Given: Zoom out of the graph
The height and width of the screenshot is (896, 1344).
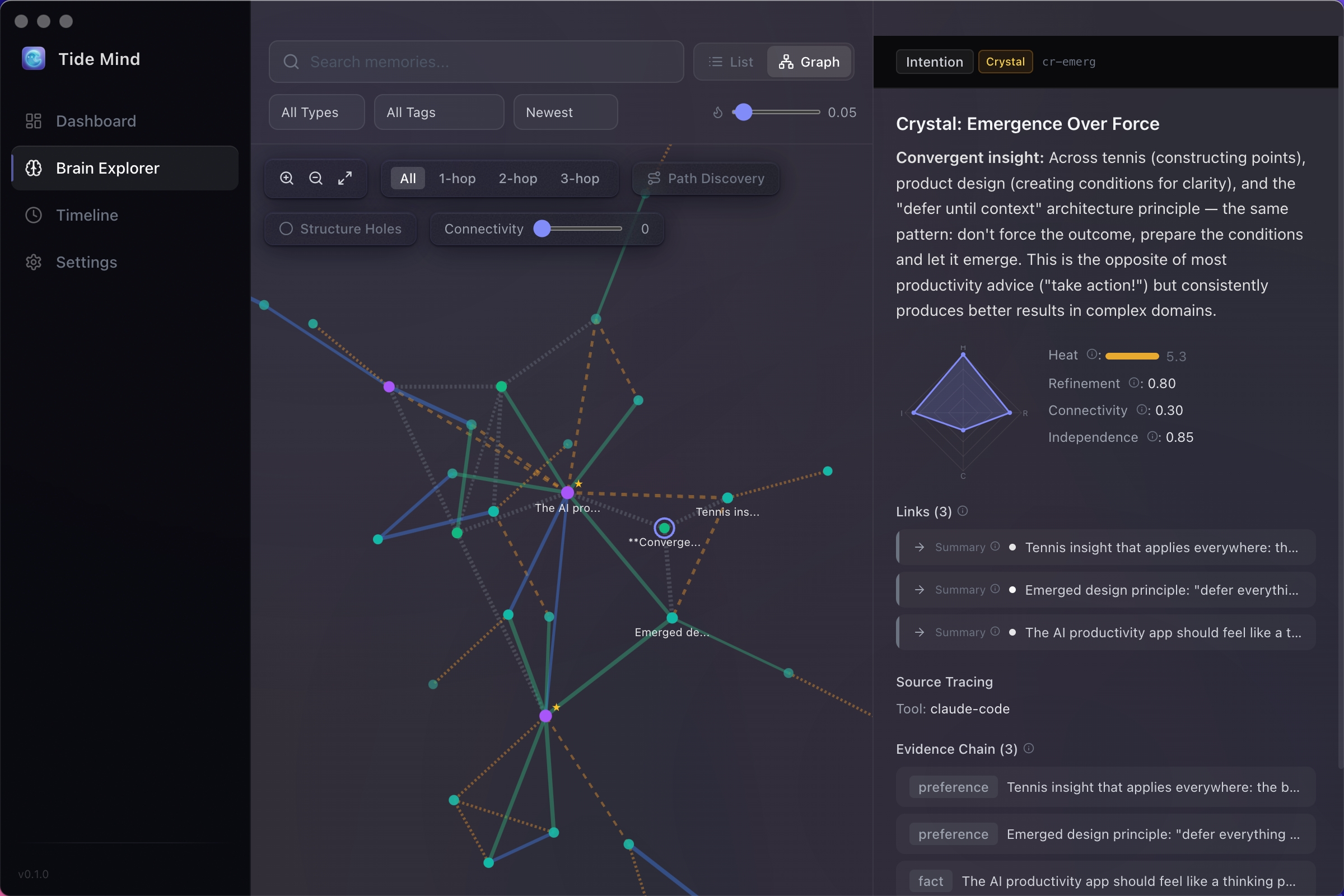Looking at the screenshot, I should (x=315, y=178).
